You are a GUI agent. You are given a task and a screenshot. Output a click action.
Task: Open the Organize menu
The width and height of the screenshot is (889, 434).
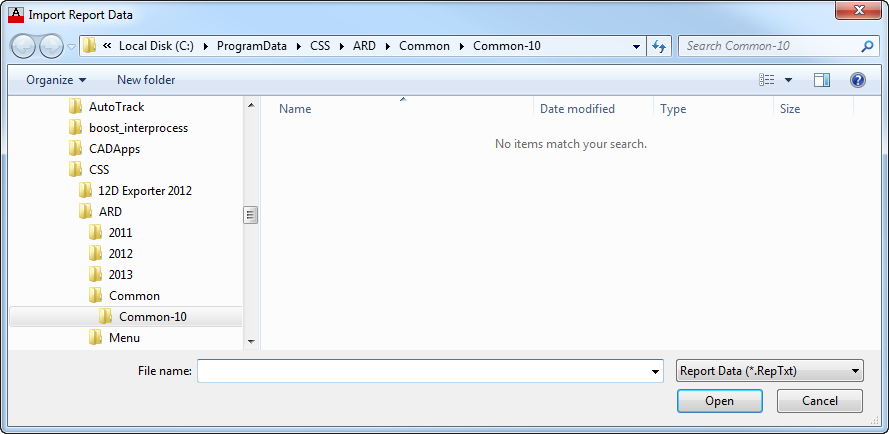(56, 80)
